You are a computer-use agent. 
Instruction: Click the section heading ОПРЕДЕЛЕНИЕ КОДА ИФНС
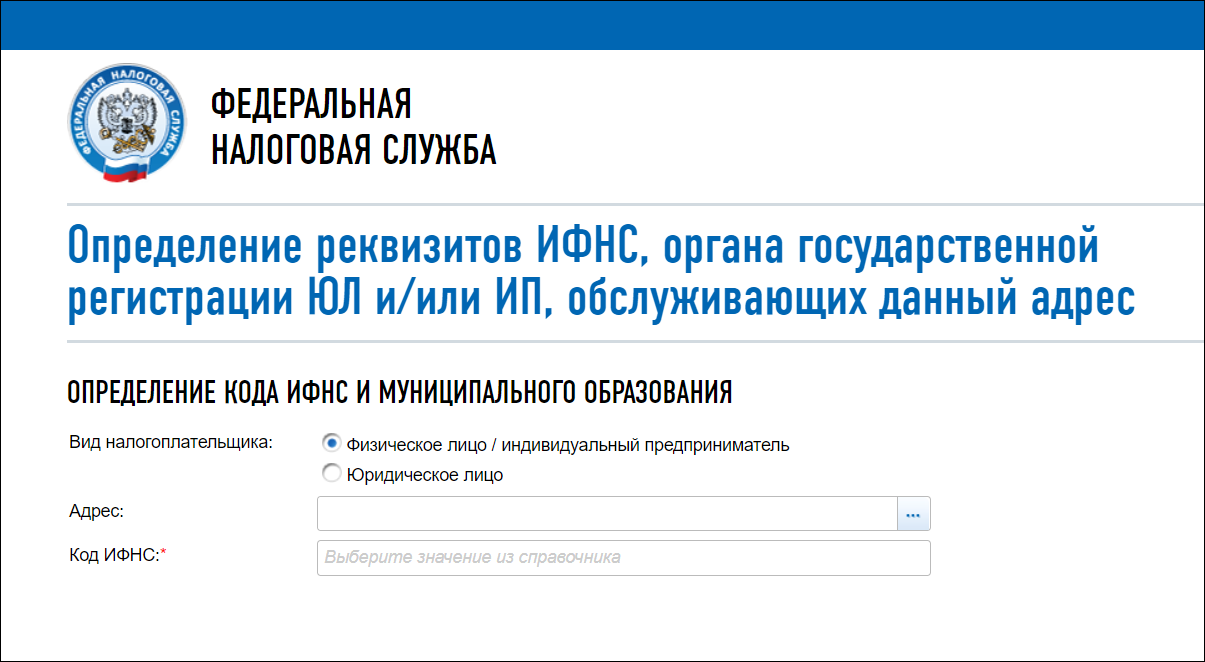pyautogui.click(x=400, y=389)
